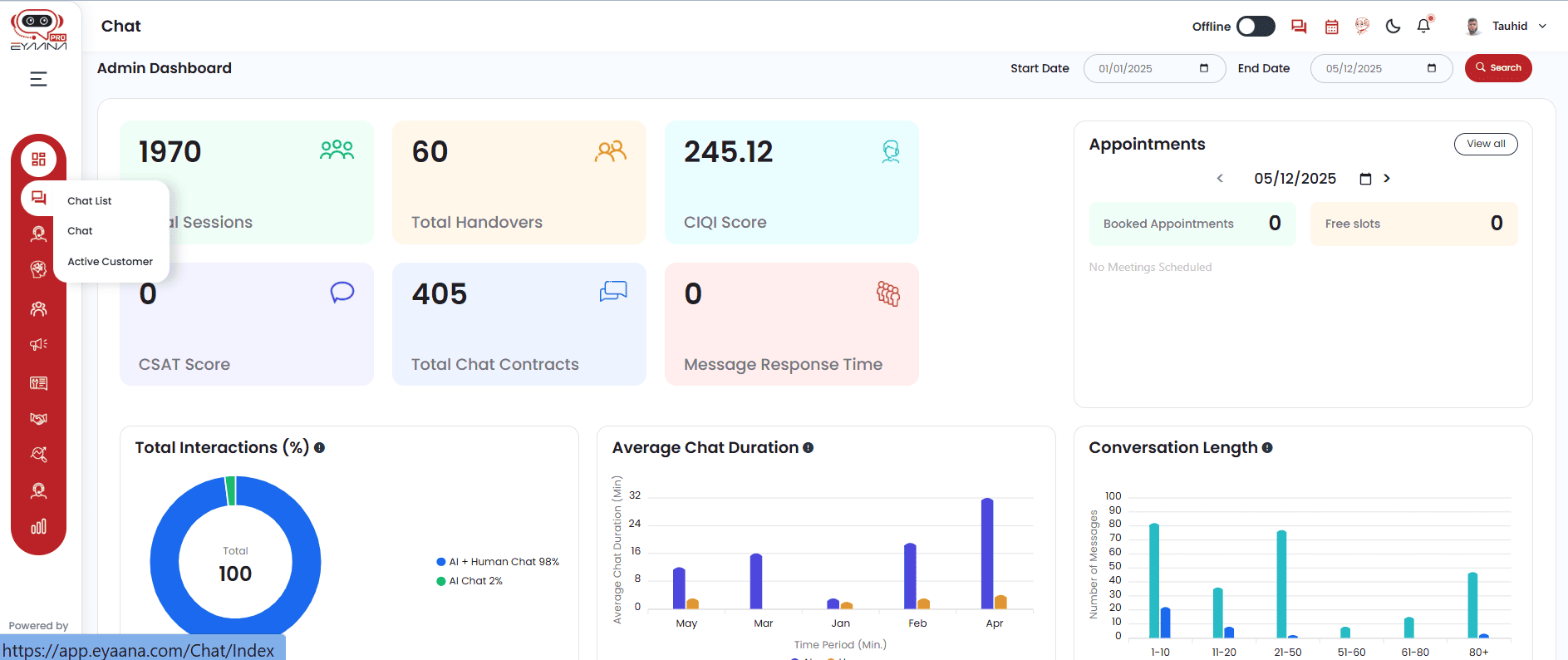Open the notification bell in header

point(1423,26)
